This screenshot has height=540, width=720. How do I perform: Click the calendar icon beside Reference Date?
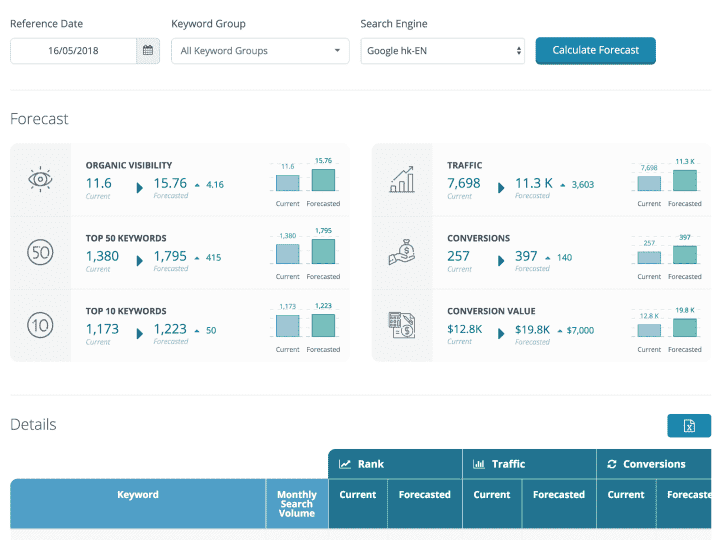point(148,51)
